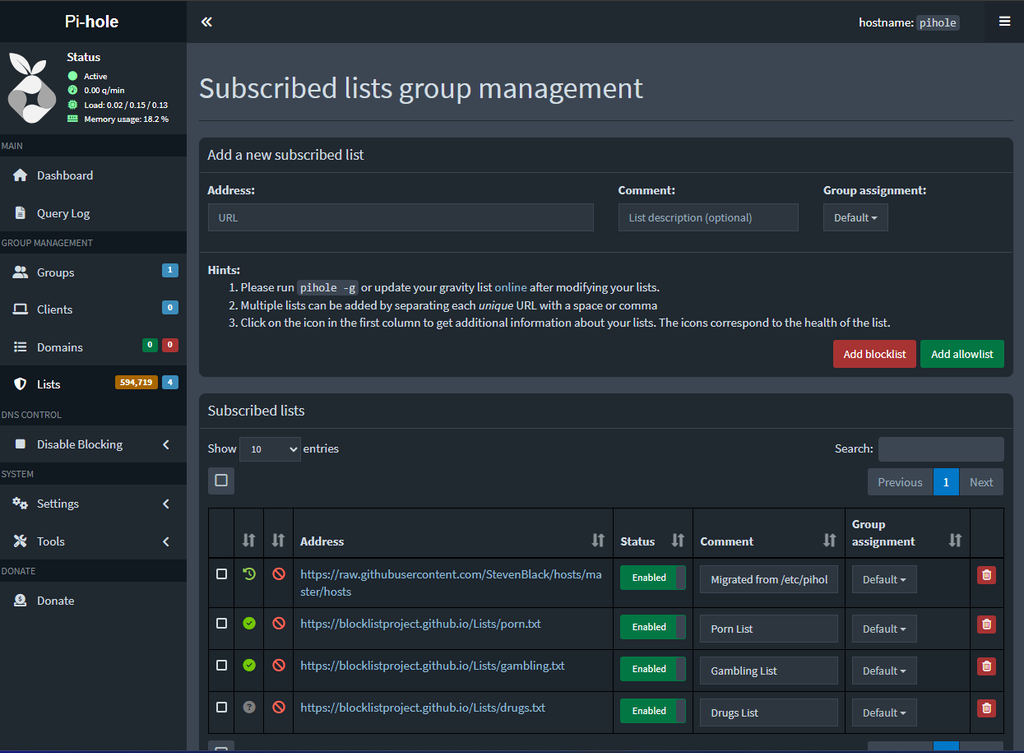Open the Show entries count dropdown

[270, 449]
